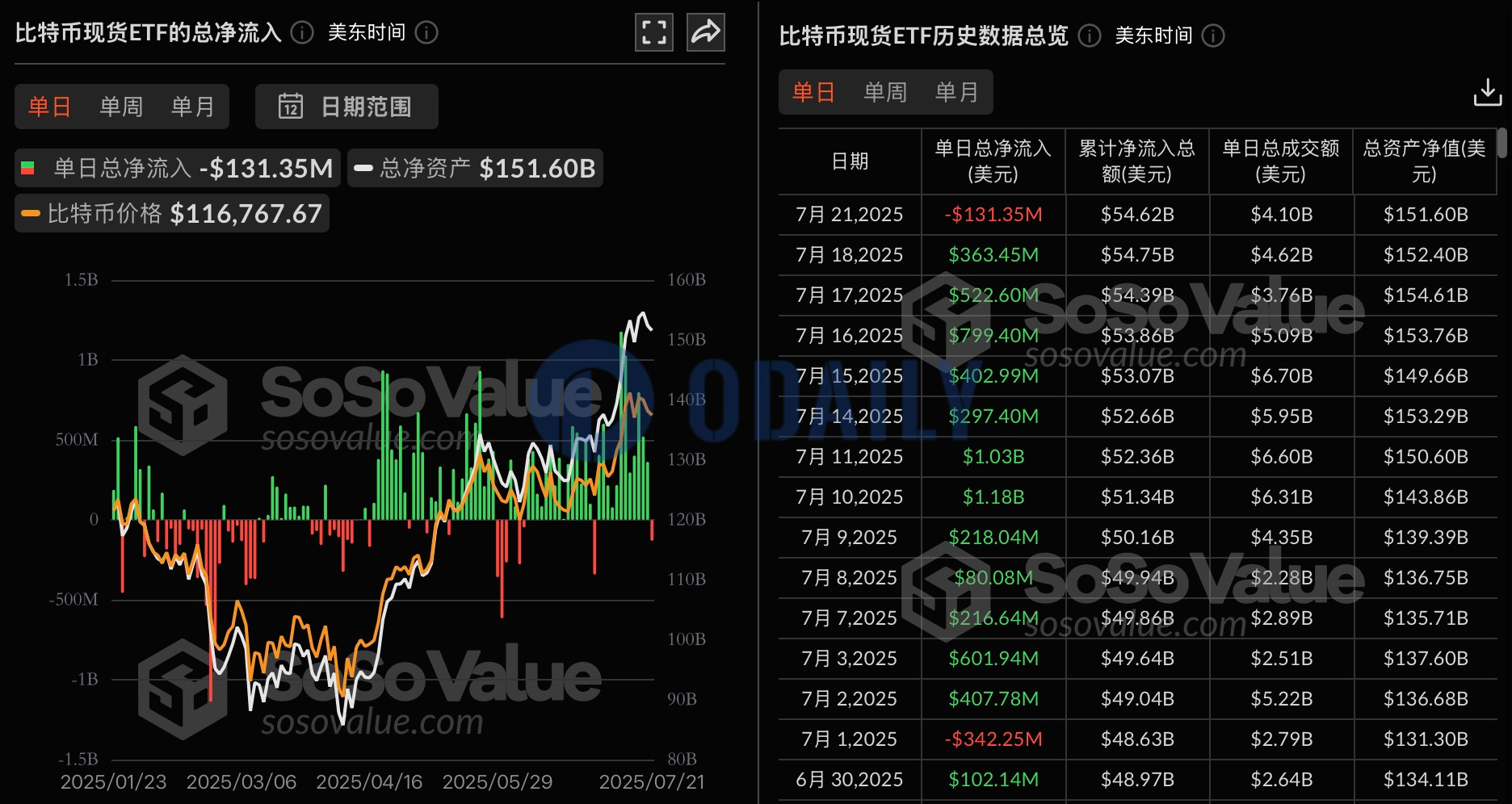Switch chart to 单周 view
Image resolution: width=1512 pixels, height=804 pixels.
121,107
